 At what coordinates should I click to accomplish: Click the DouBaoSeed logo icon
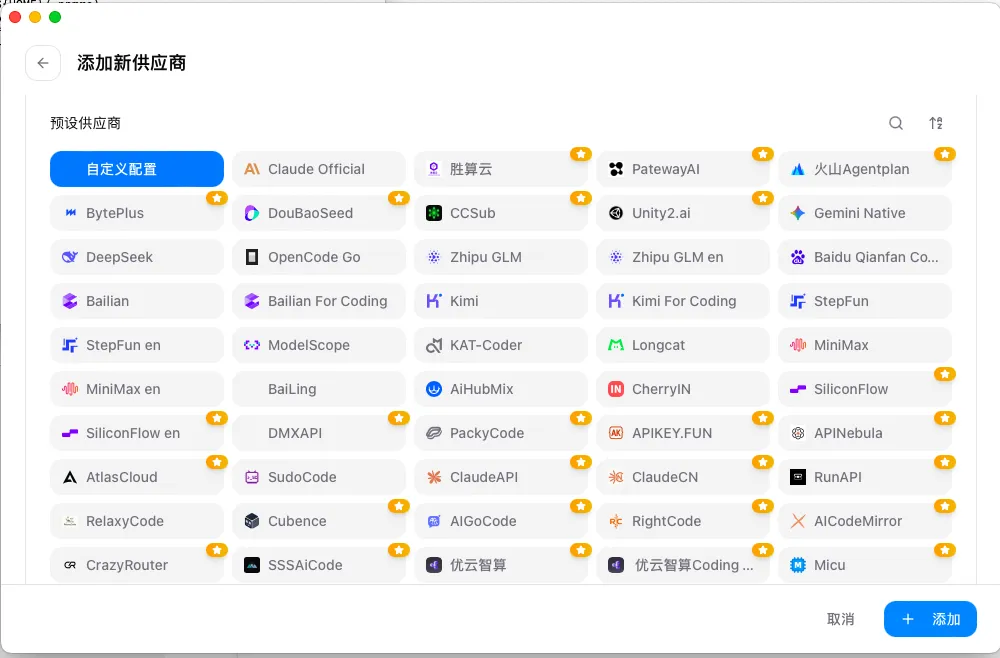tap(252, 213)
